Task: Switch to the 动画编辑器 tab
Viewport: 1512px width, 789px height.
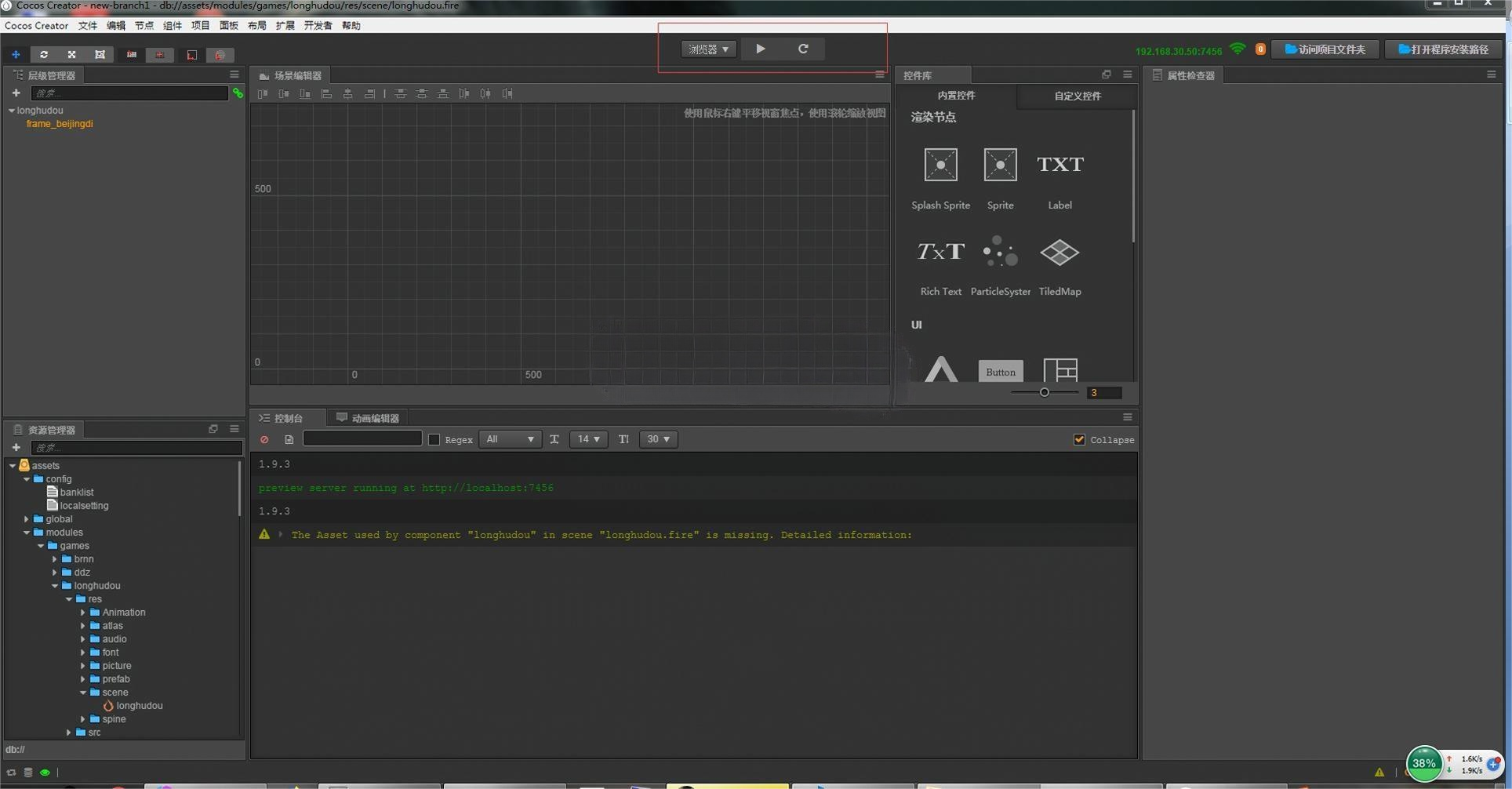Action: pos(368,418)
